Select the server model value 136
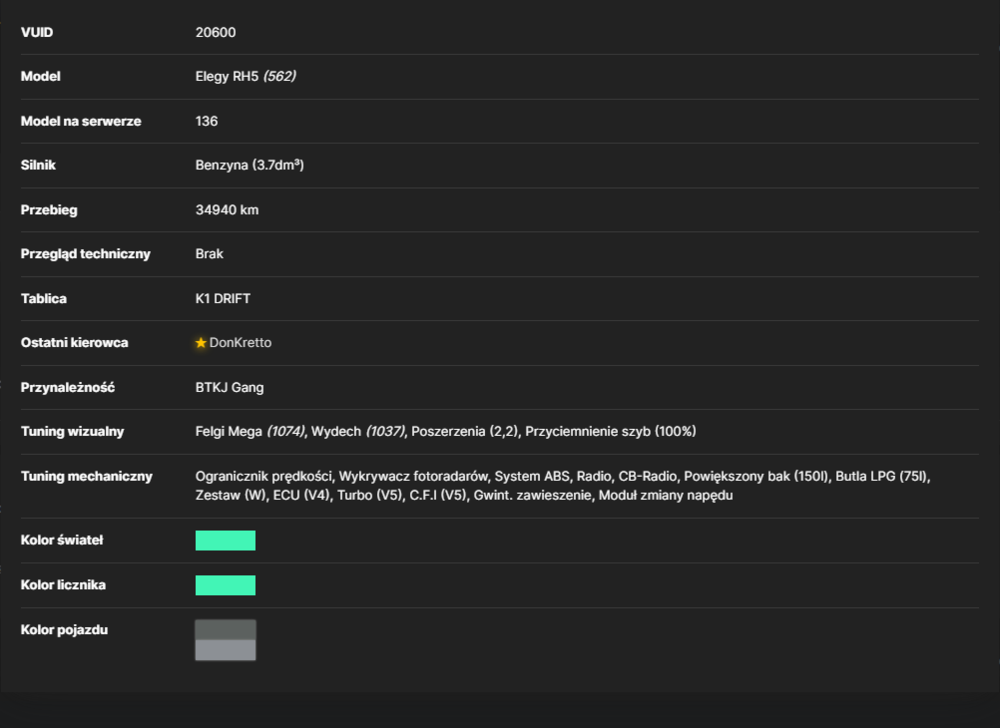The width and height of the screenshot is (1000, 728). point(207,121)
